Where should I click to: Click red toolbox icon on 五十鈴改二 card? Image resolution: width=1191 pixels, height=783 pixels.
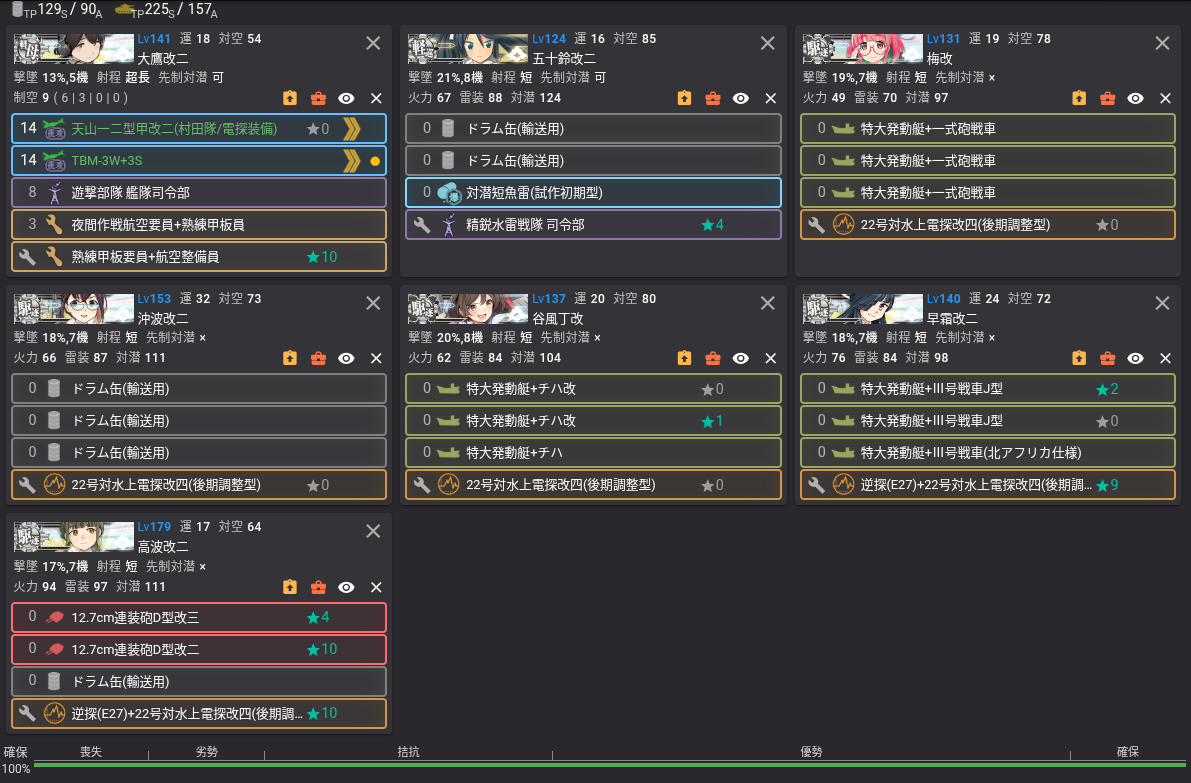point(712,98)
